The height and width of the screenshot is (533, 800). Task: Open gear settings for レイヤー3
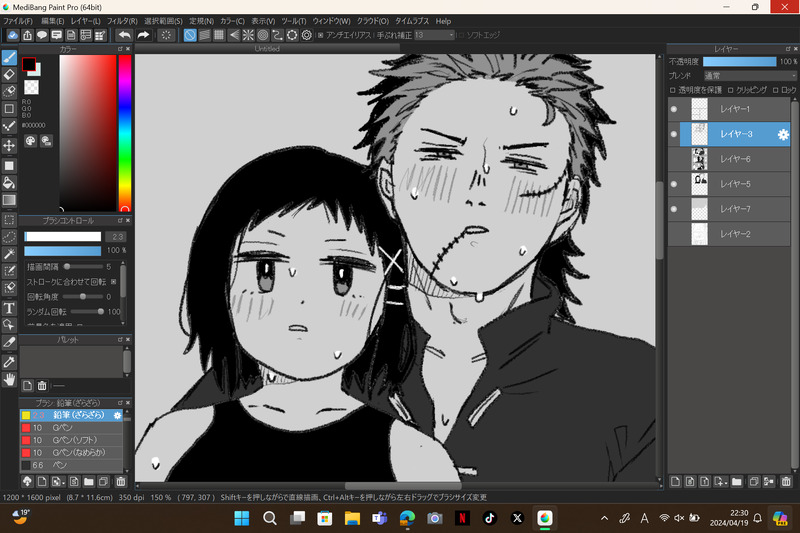(783, 134)
